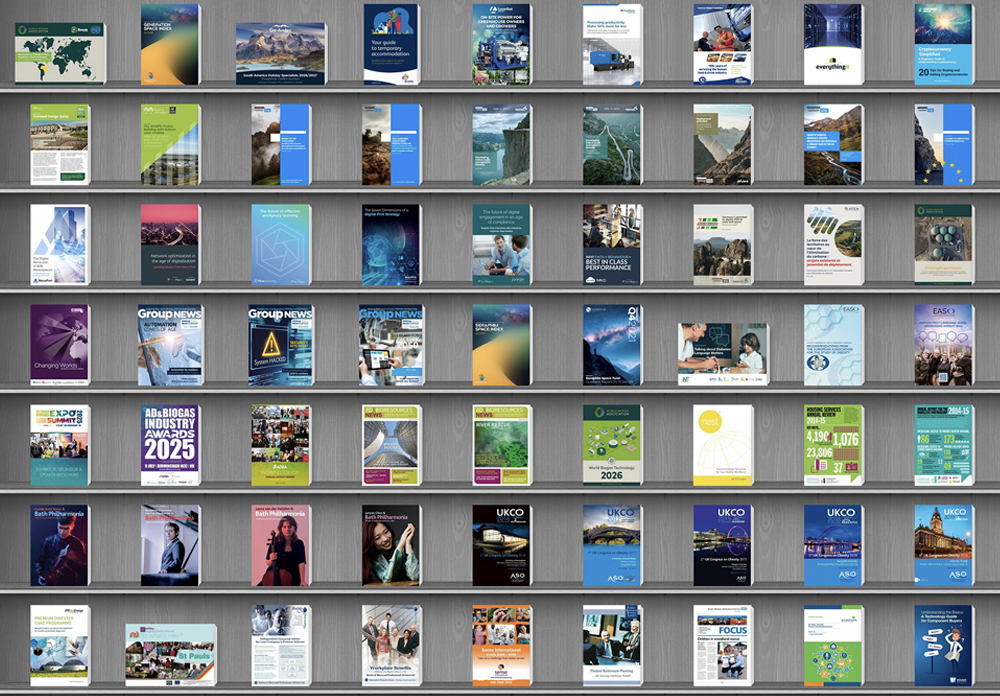Open the Go Andes South America Holiday brochure
This screenshot has height=696, width=1000.
(281, 54)
